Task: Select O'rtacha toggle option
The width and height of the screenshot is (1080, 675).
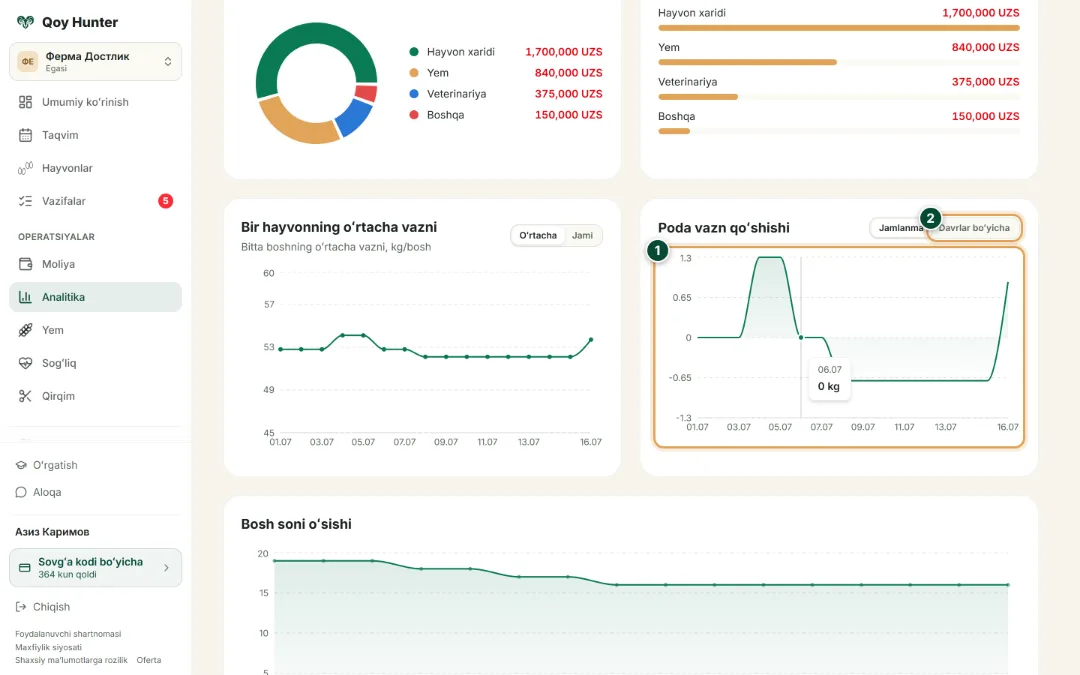Action: coord(537,236)
